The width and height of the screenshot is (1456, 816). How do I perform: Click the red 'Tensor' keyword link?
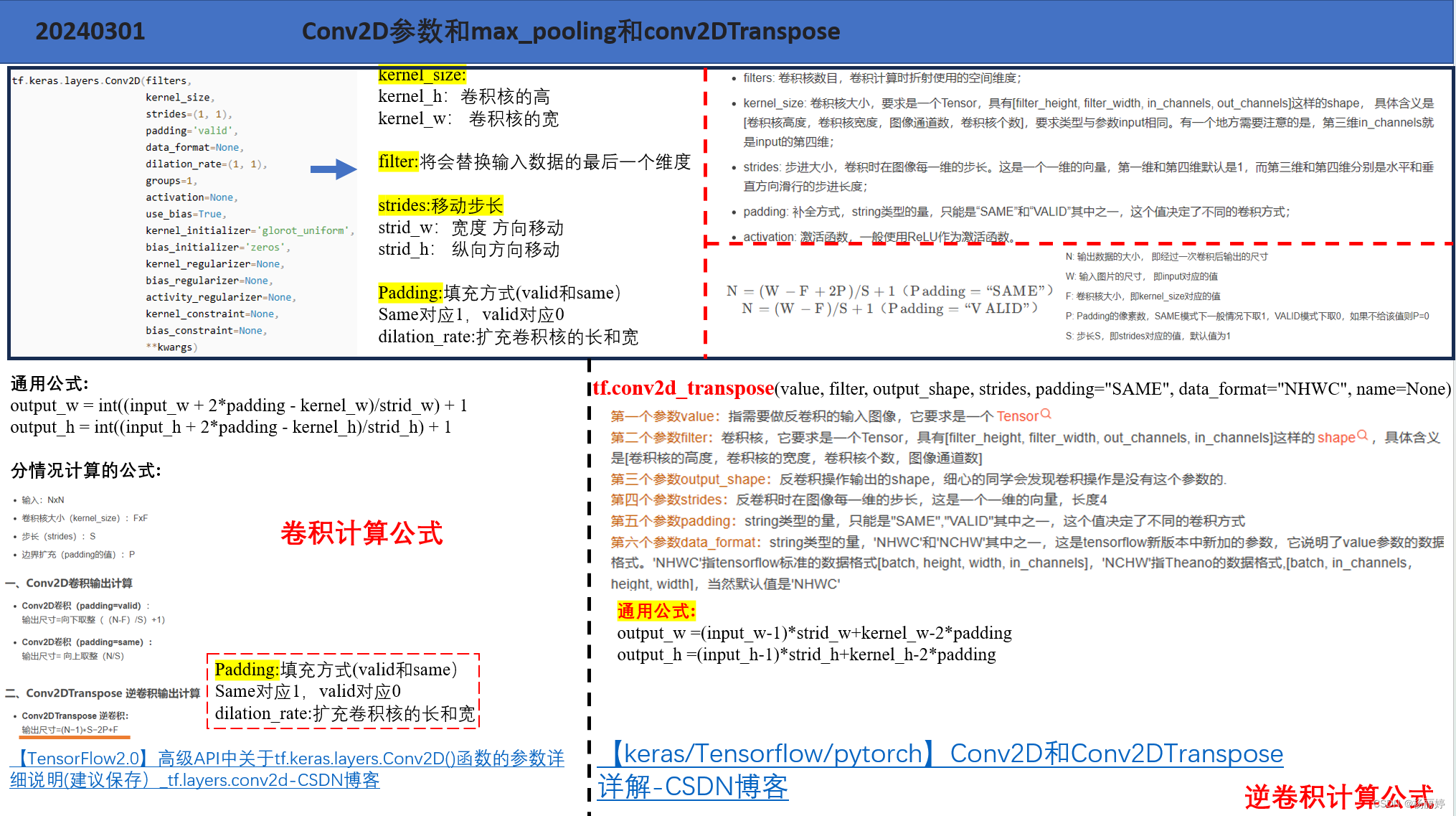[x=1017, y=416]
